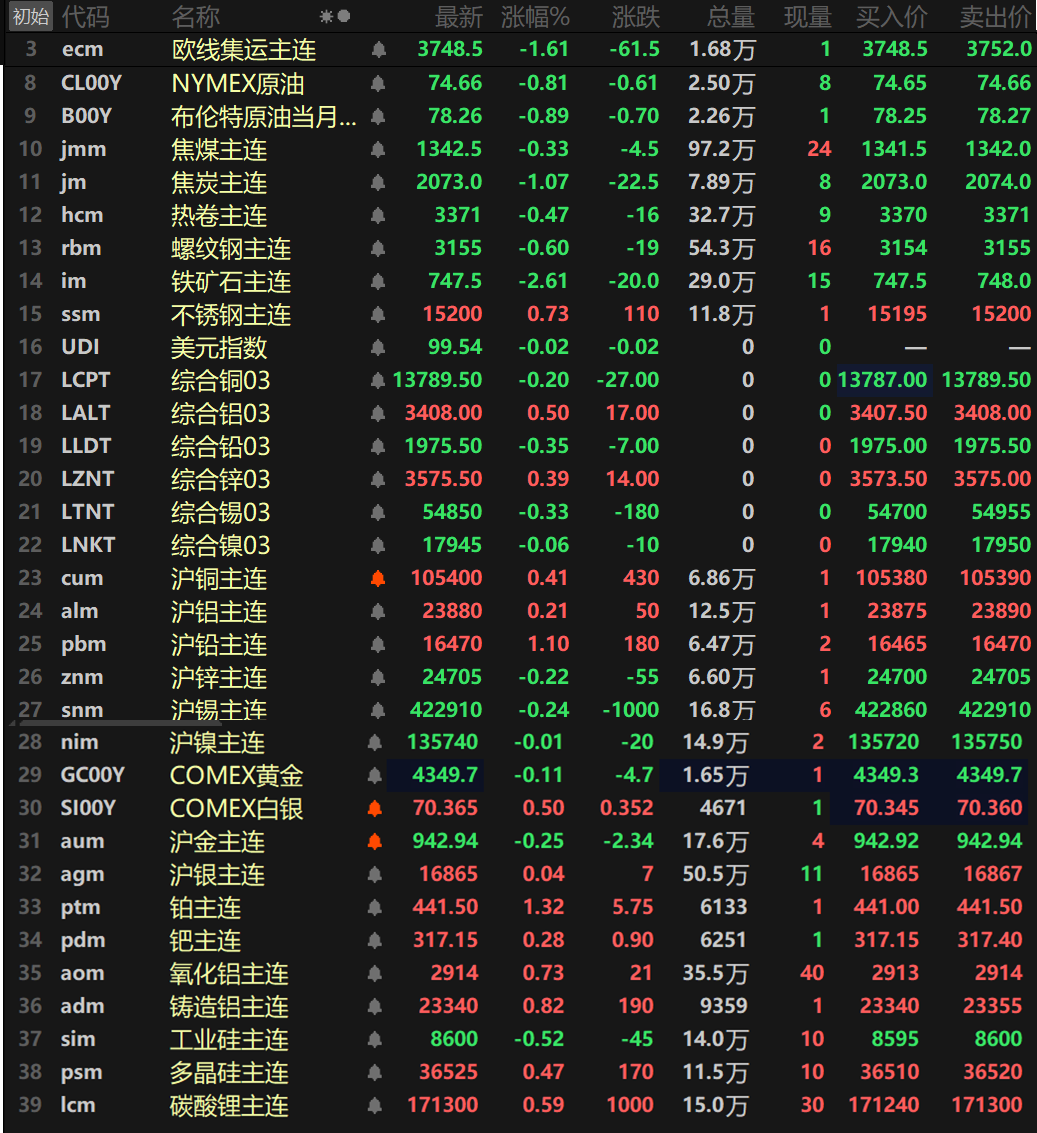Click bell icon in 碳酸锂主连 row
The height and width of the screenshot is (1133, 1037).
click(374, 1106)
